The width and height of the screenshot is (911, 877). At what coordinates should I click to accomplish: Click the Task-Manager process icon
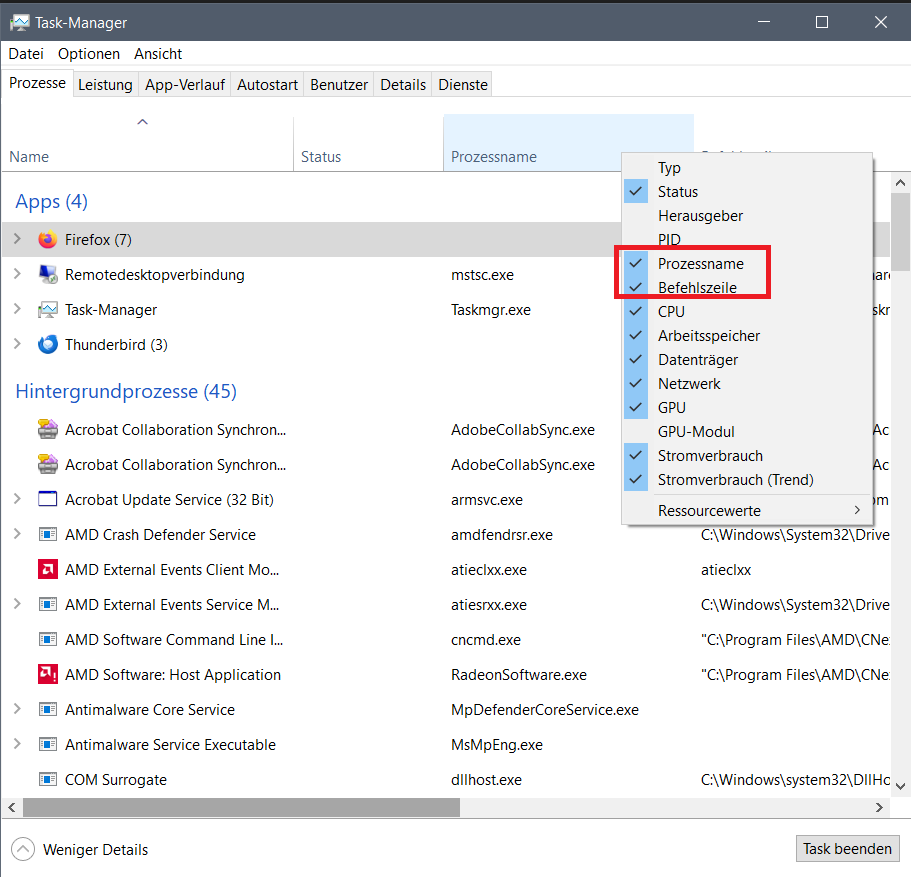[x=48, y=310]
